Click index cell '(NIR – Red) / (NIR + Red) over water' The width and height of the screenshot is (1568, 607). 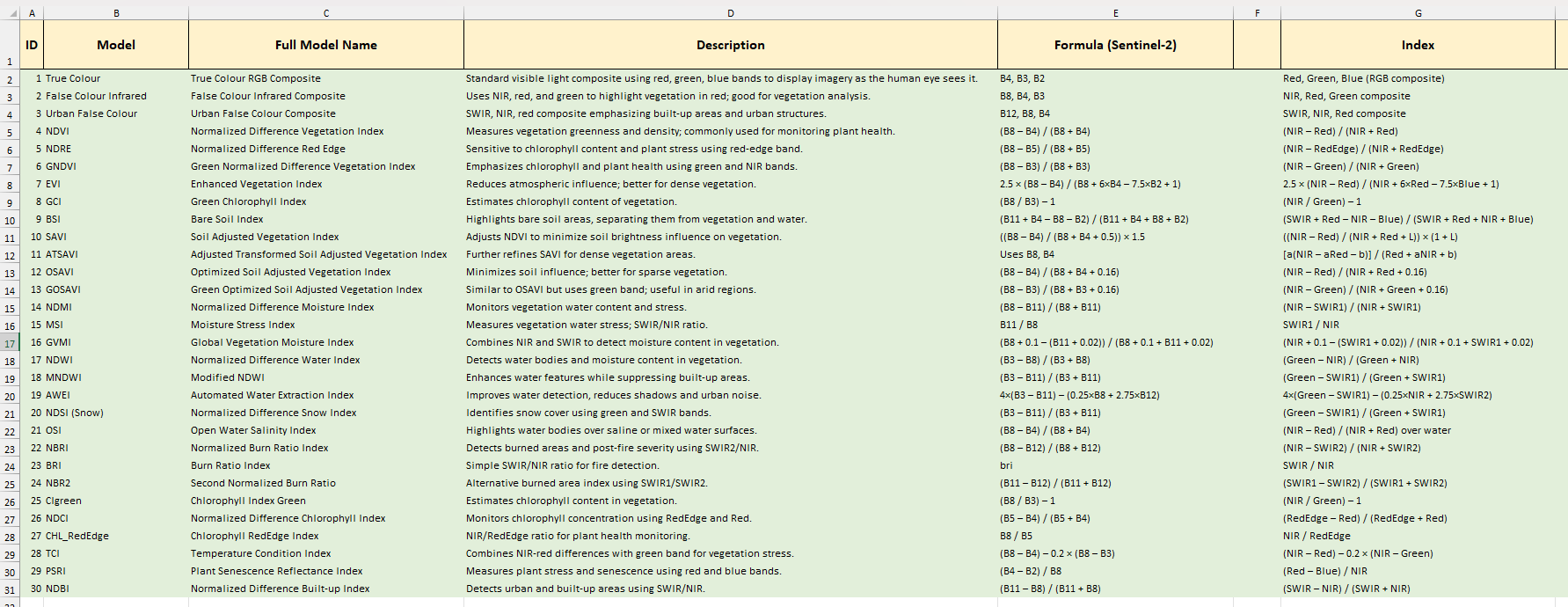click(x=1418, y=430)
